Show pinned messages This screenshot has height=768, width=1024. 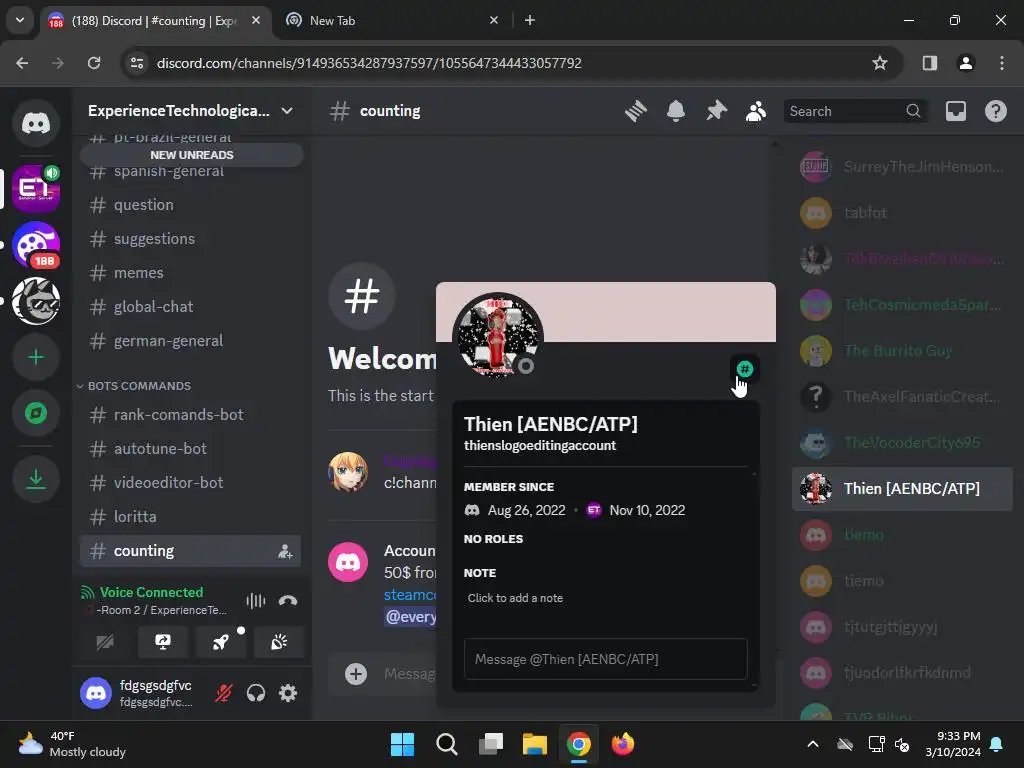point(716,111)
